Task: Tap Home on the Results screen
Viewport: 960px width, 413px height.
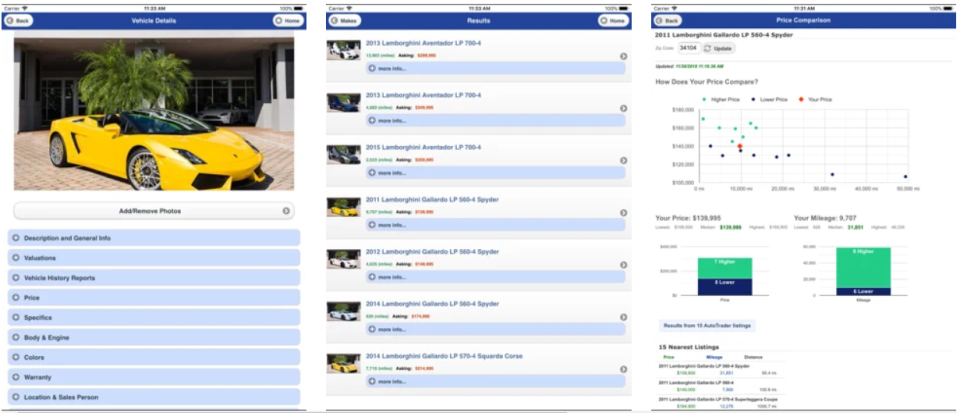Action: 613,21
